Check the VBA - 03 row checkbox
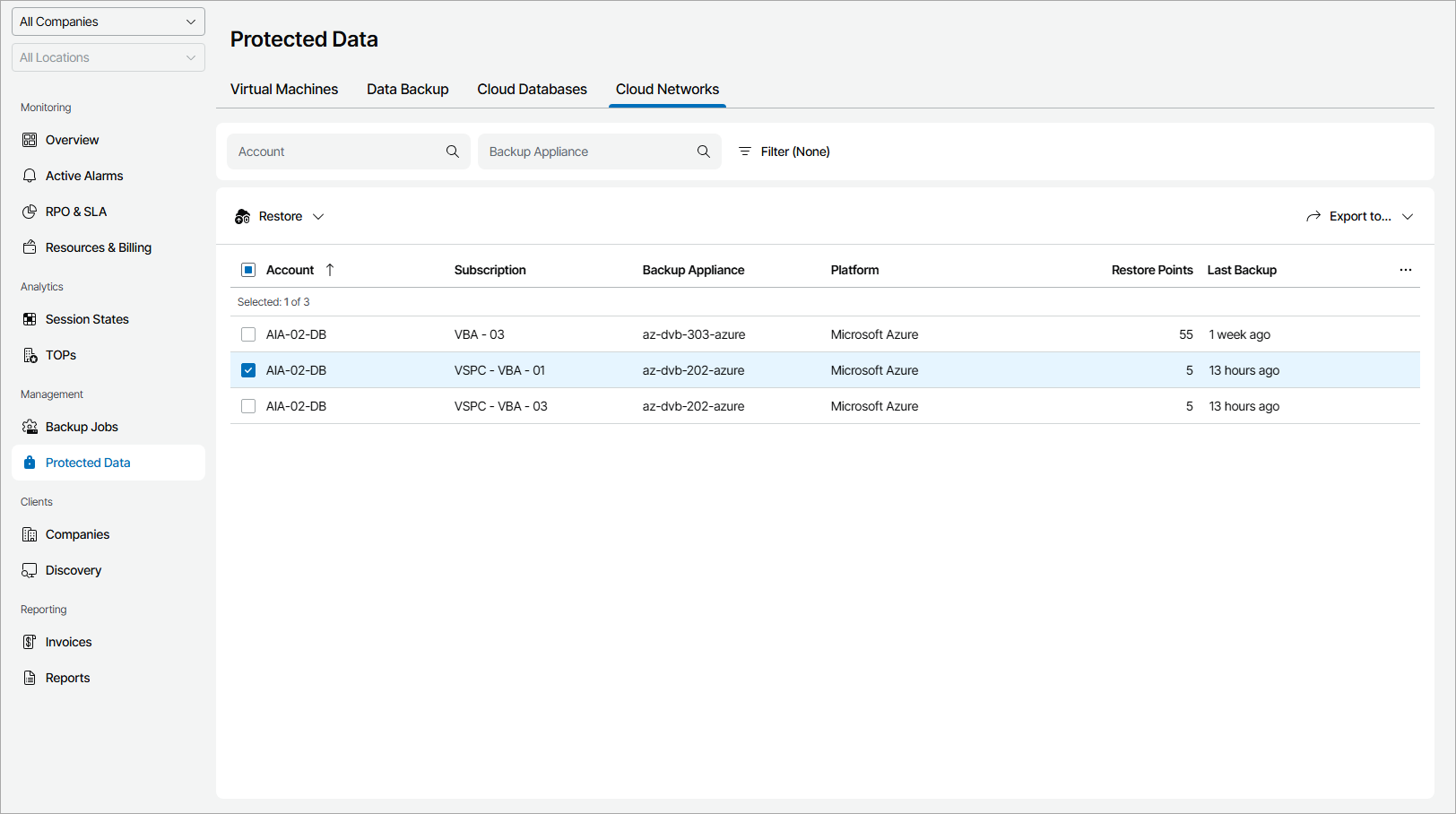 (x=248, y=334)
